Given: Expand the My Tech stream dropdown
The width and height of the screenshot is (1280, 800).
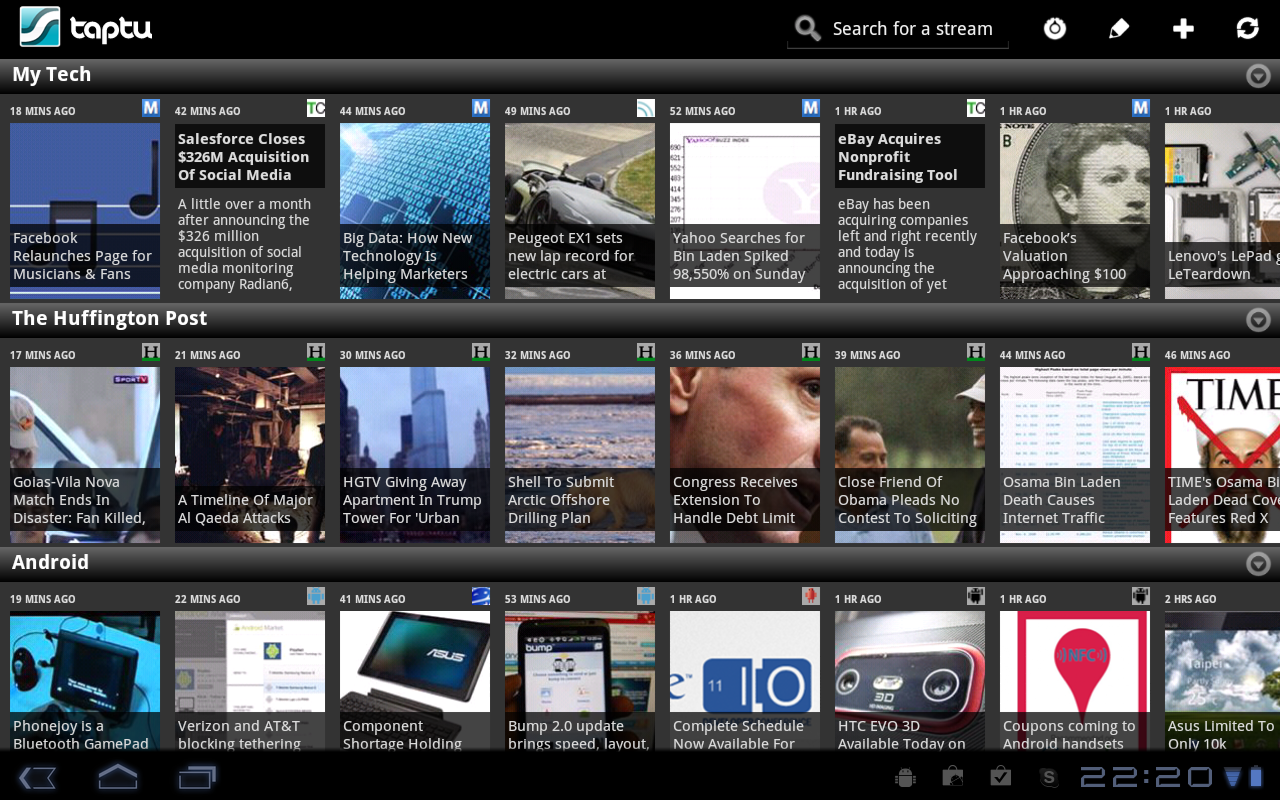Looking at the screenshot, I should tap(1258, 76).
